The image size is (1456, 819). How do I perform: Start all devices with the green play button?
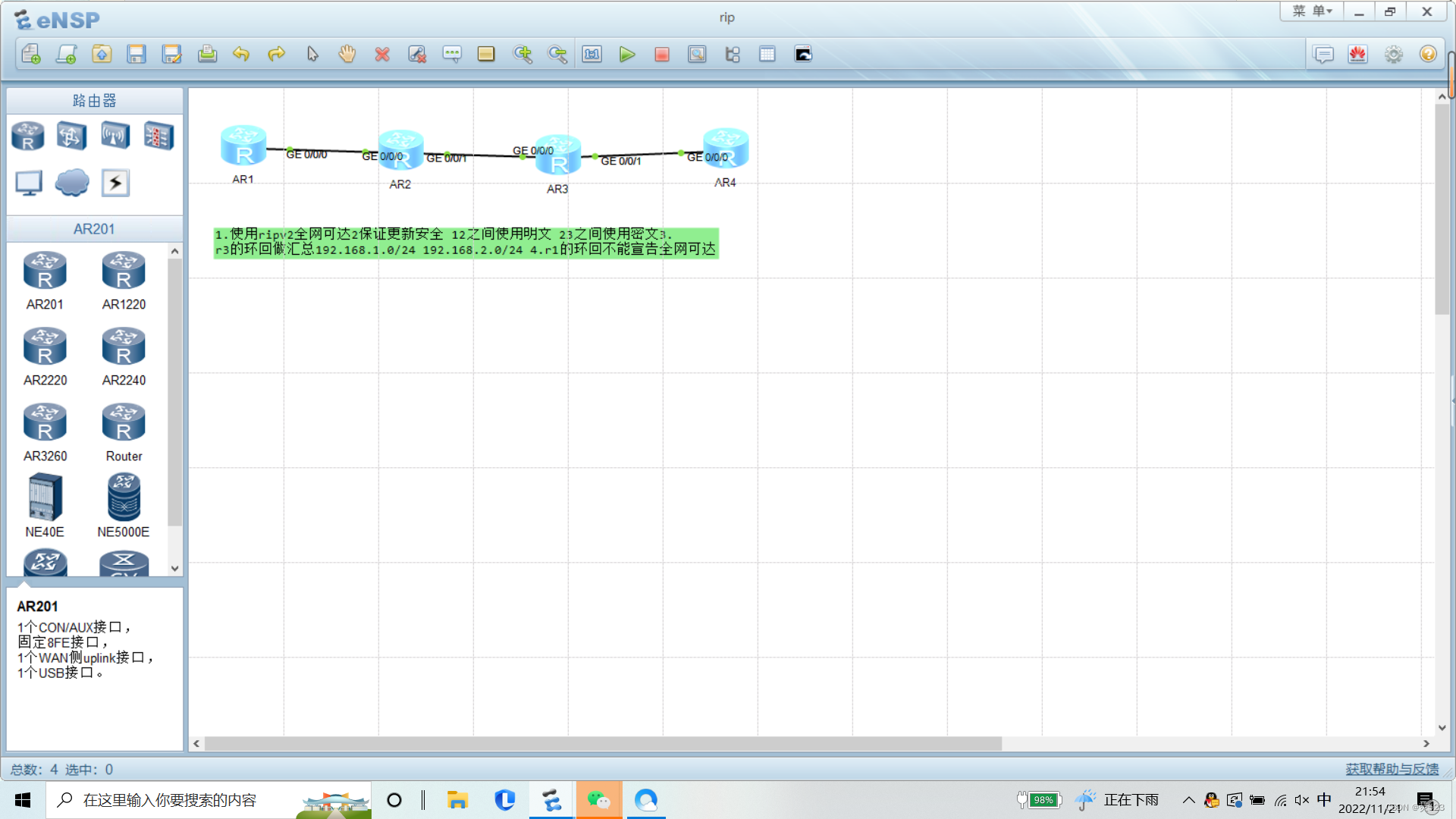coord(626,55)
